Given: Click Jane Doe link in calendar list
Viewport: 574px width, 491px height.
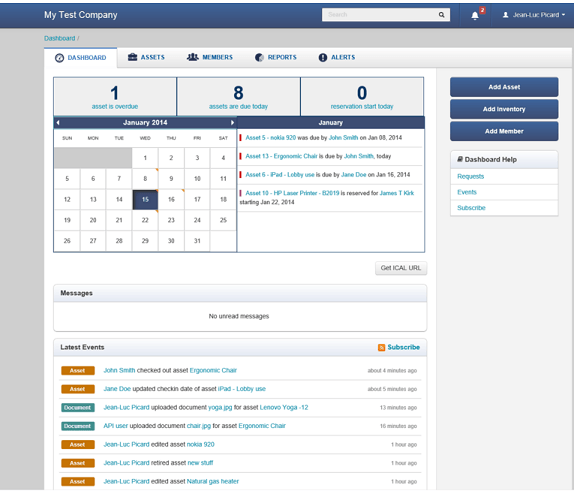Looking at the screenshot, I should coord(354,175).
